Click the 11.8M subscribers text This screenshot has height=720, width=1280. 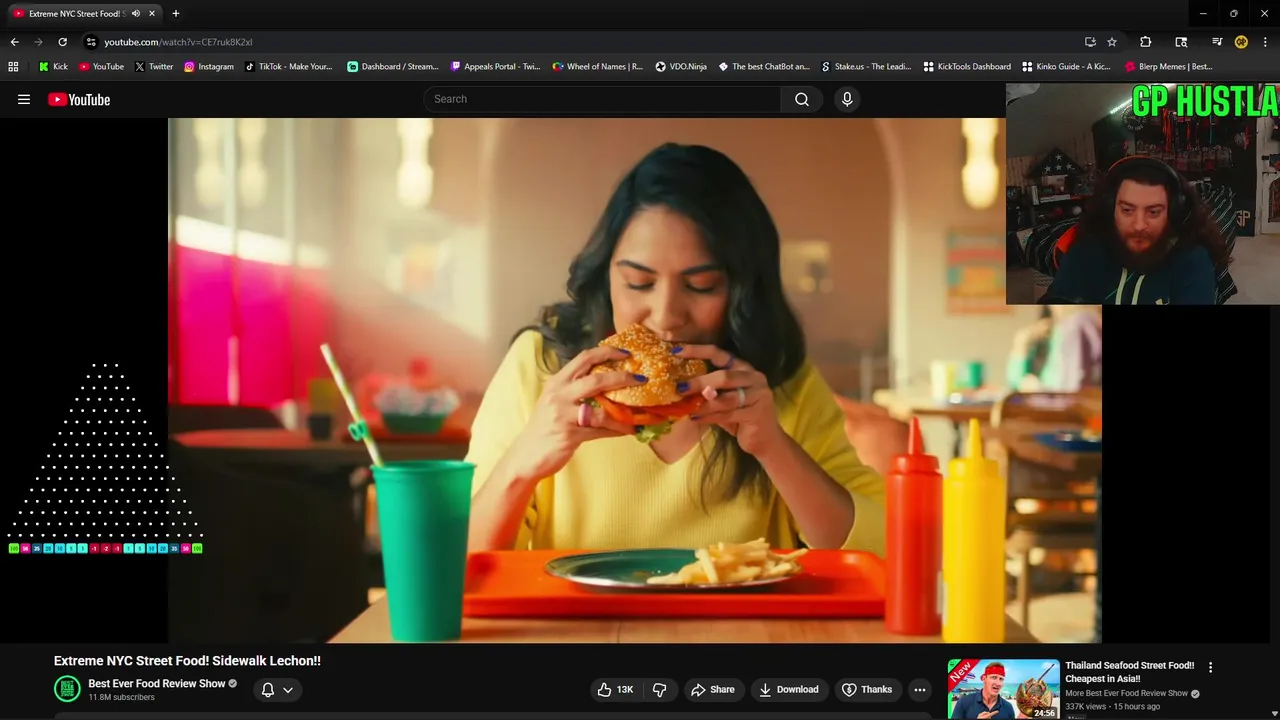coord(121,697)
